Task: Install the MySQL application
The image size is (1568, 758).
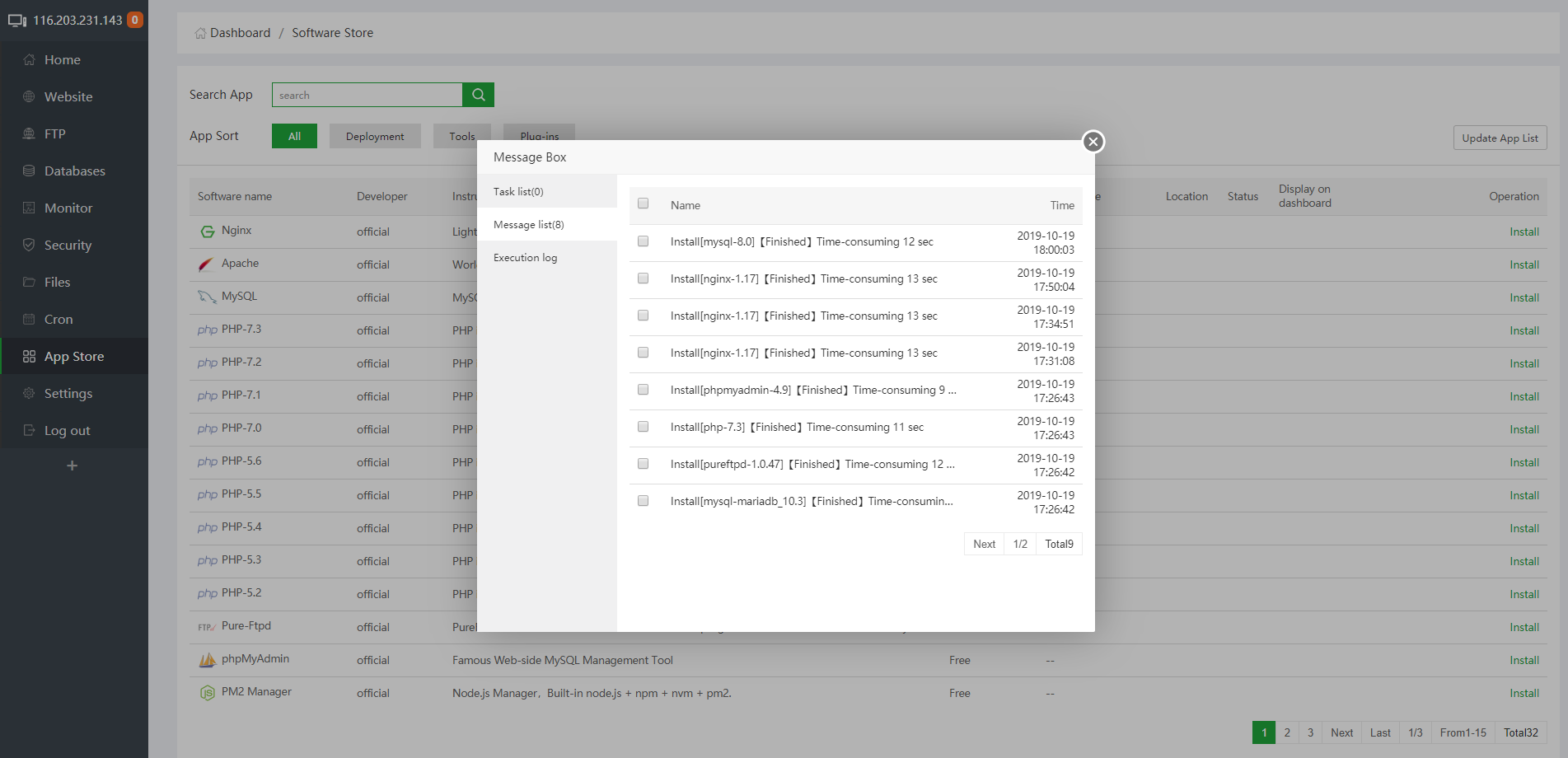Action: [1524, 297]
